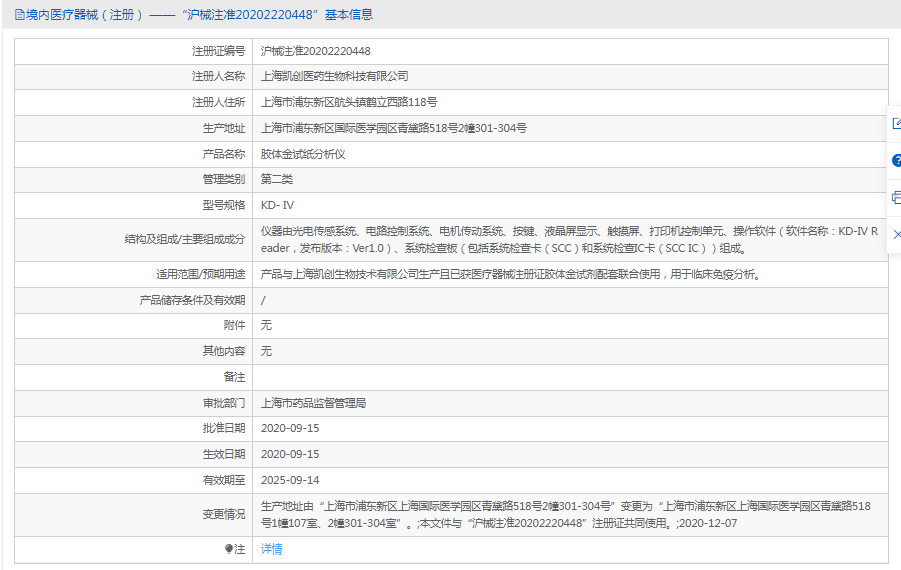
Task: Click the 备注 label
Action: (x=234, y=377)
